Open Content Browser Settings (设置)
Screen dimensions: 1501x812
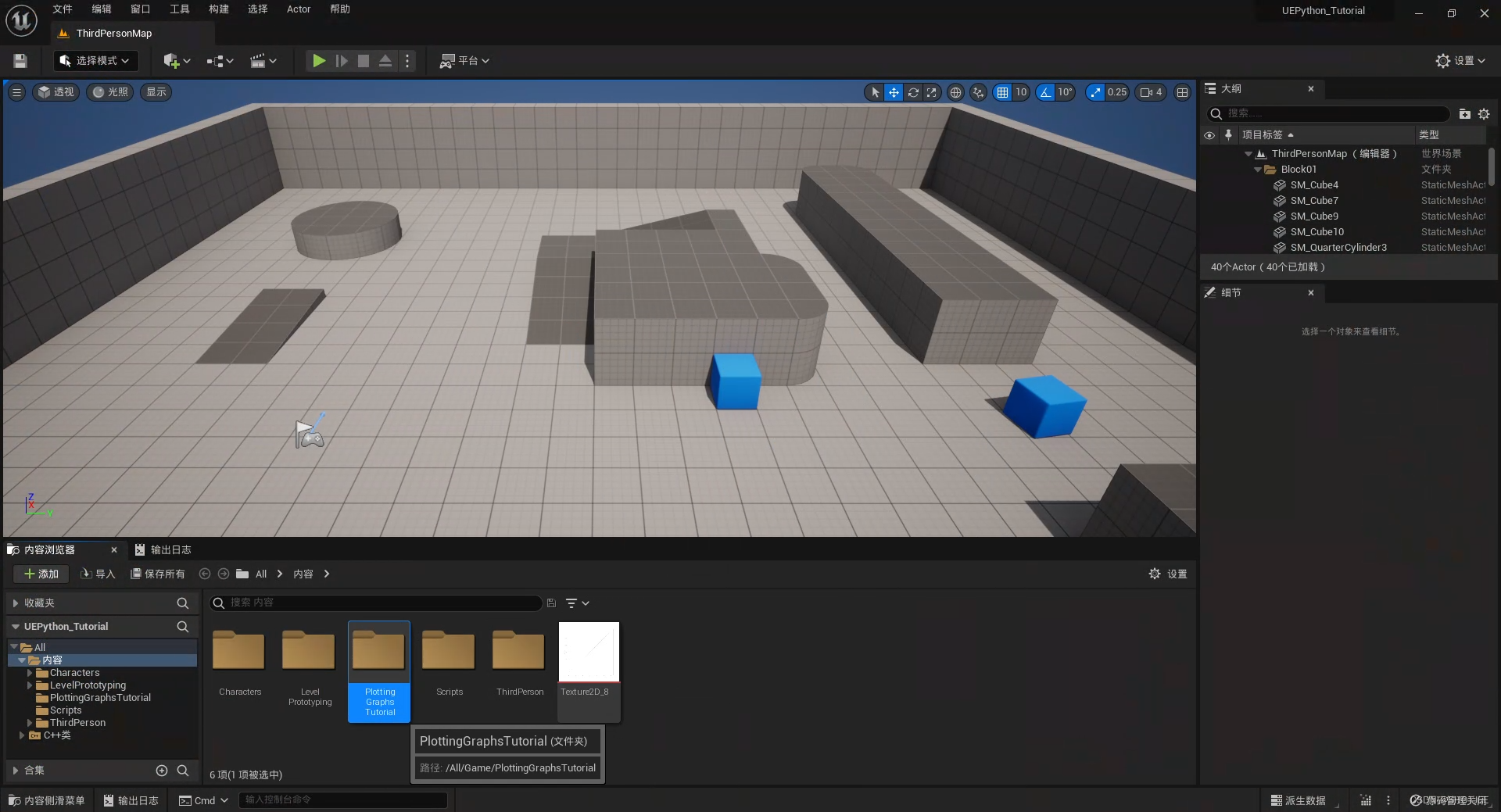(x=1168, y=574)
